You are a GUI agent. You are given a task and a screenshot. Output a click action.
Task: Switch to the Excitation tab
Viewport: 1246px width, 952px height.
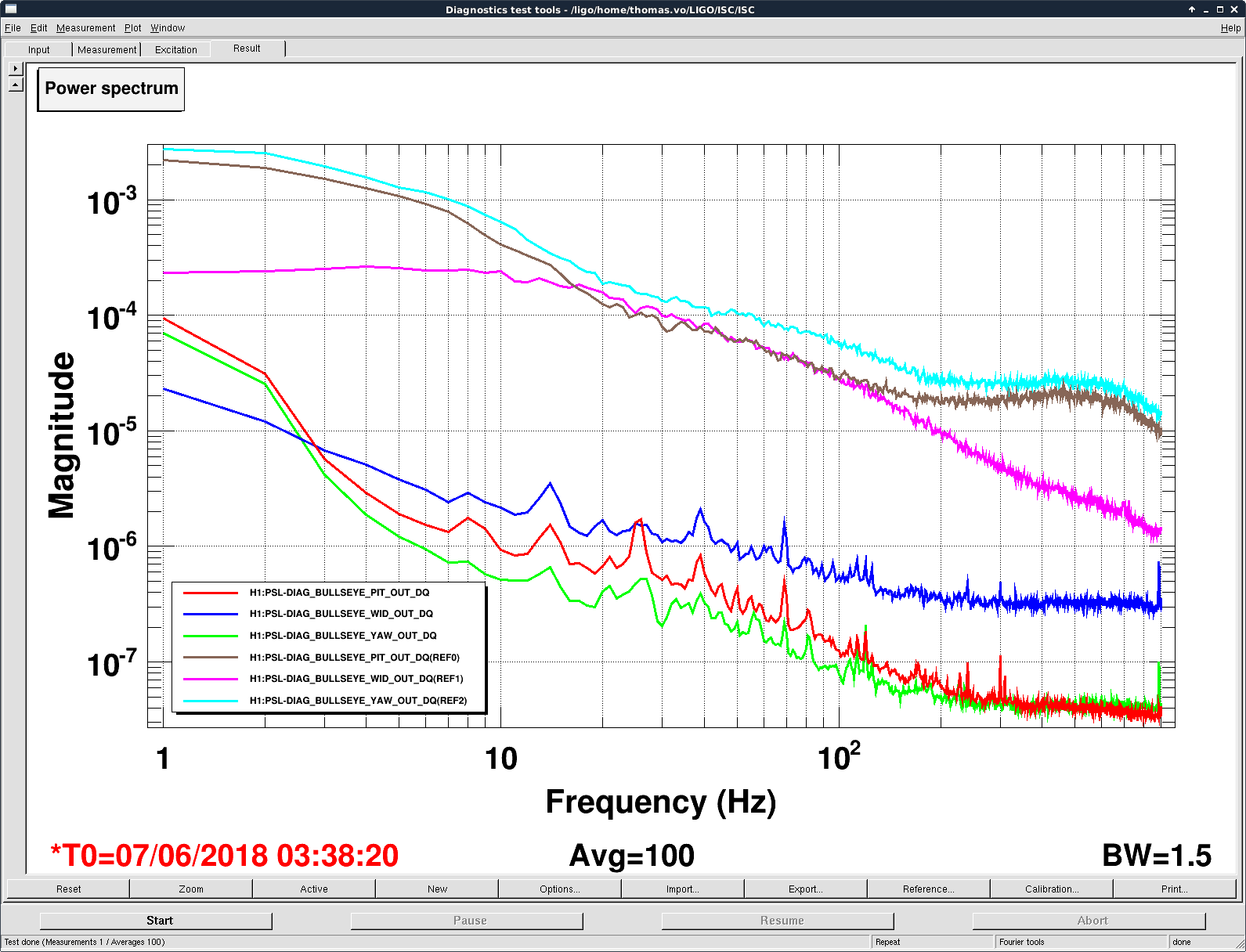tap(175, 49)
